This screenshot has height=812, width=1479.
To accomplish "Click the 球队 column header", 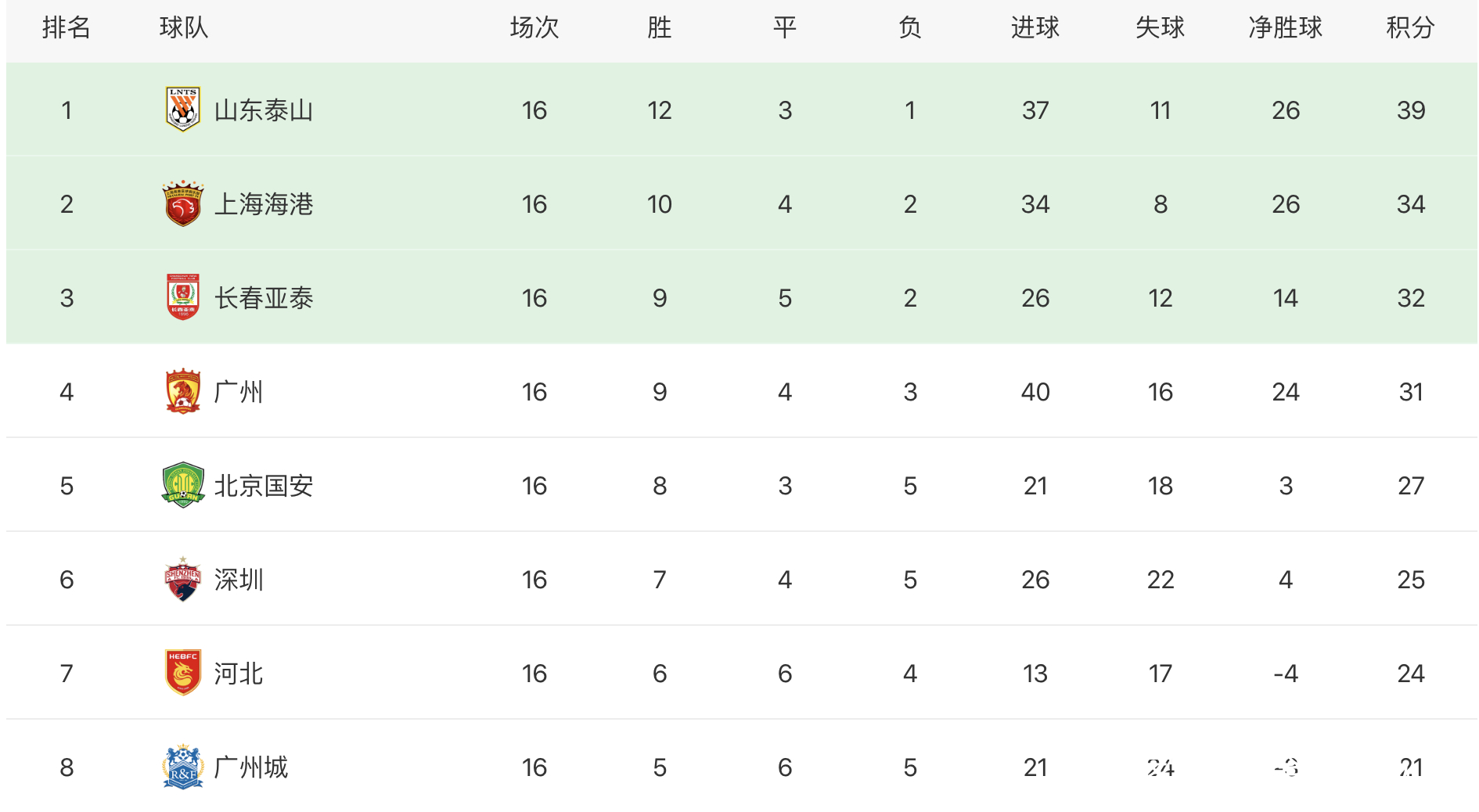I will pos(184,28).
